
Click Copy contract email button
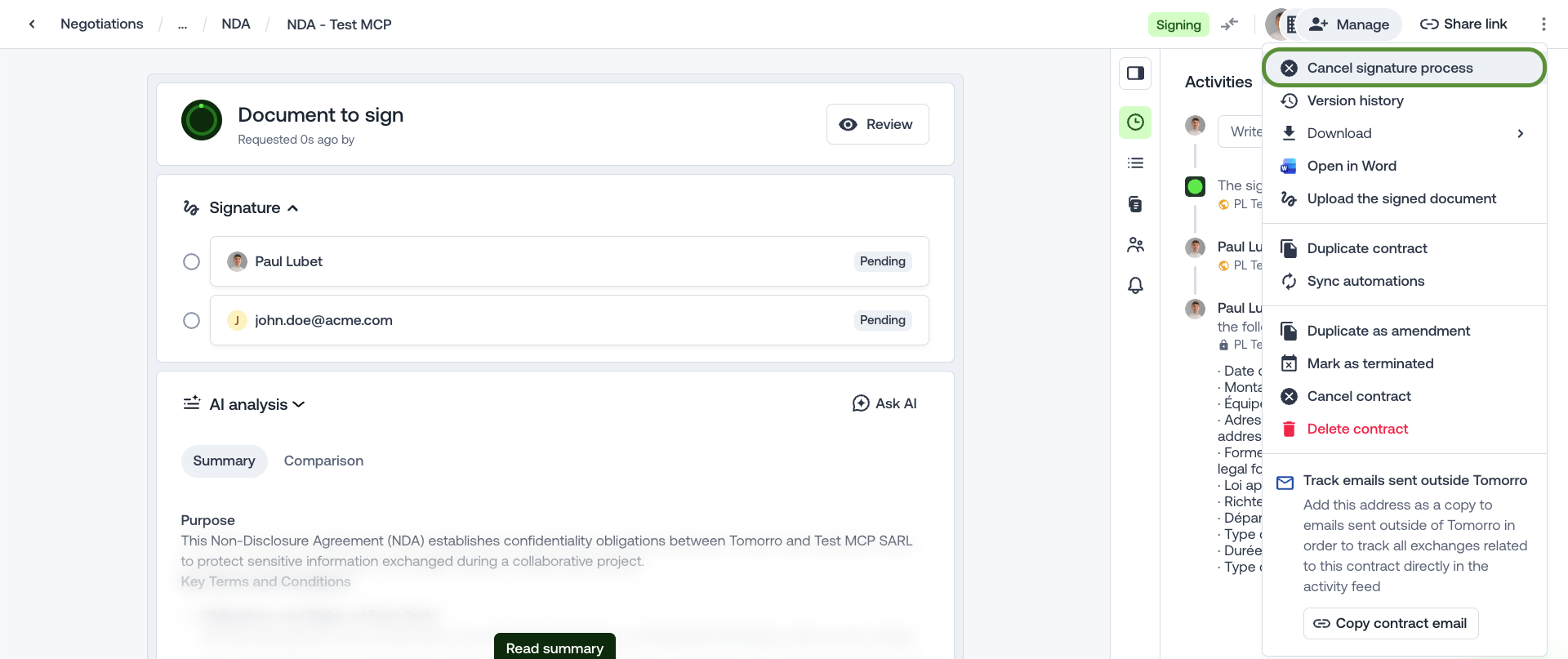coord(1391,623)
